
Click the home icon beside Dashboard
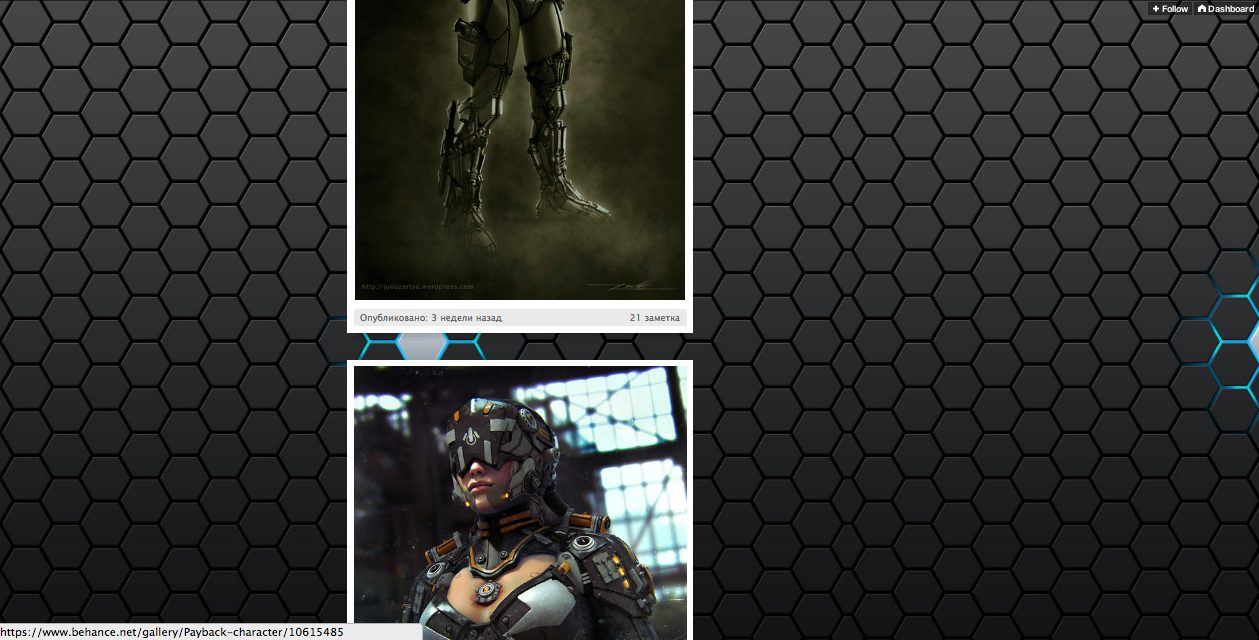coord(1201,9)
